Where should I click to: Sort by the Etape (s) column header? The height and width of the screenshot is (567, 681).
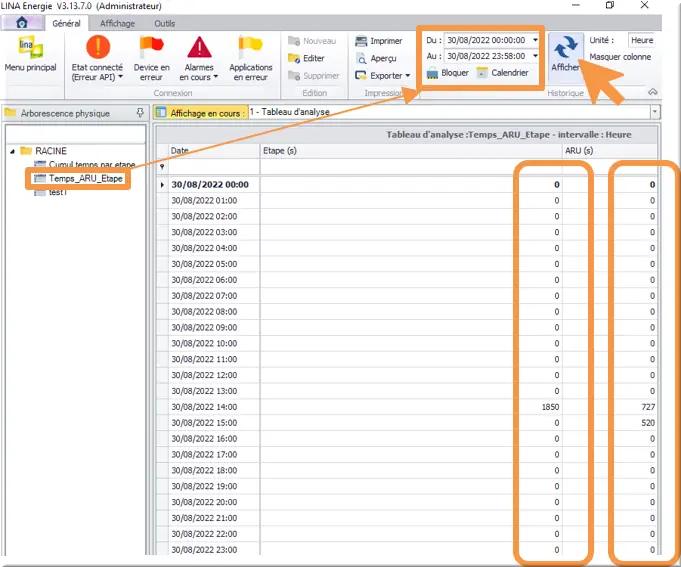410,151
